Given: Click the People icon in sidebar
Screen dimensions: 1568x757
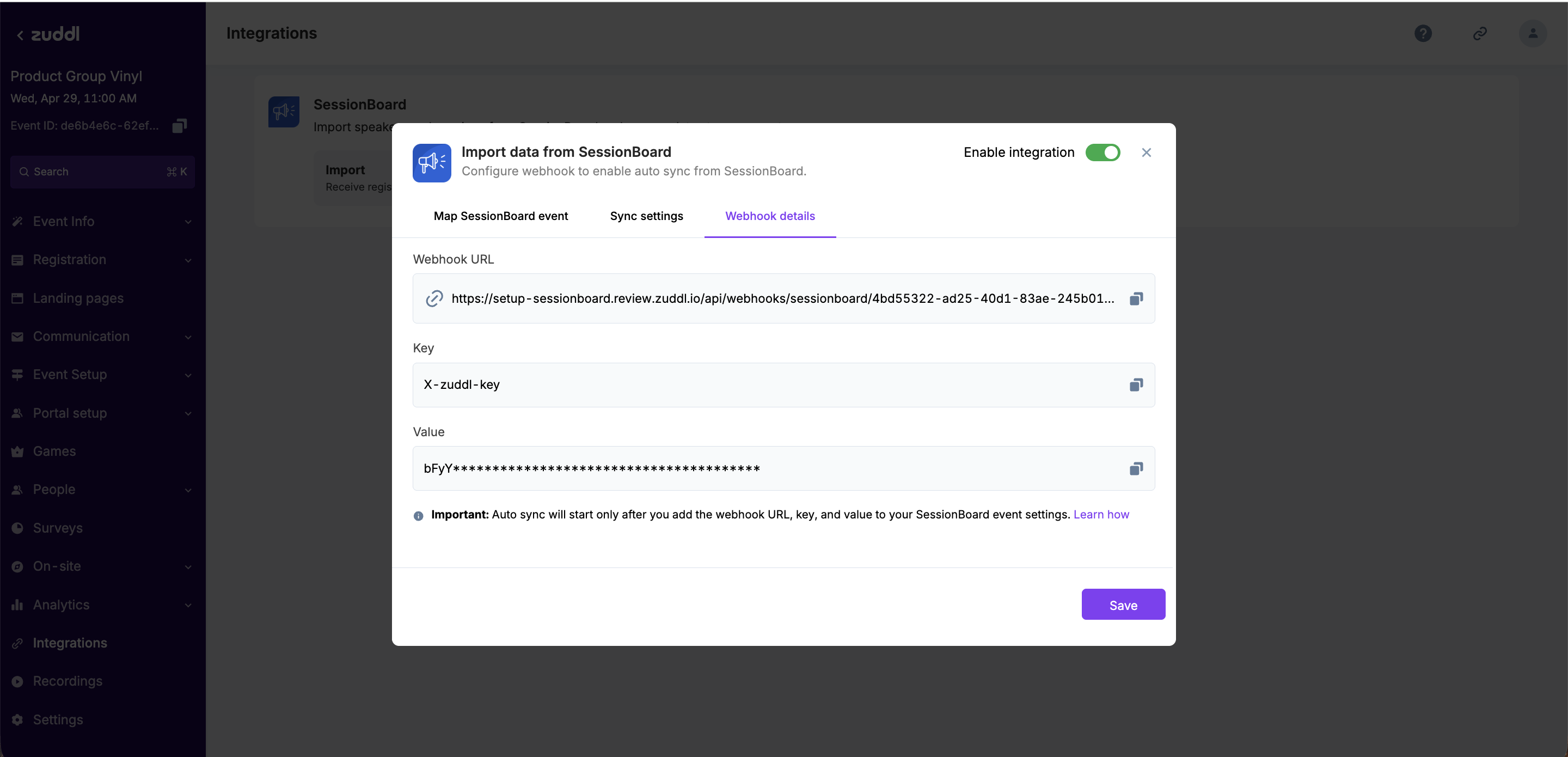Looking at the screenshot, I should point(17,490).
